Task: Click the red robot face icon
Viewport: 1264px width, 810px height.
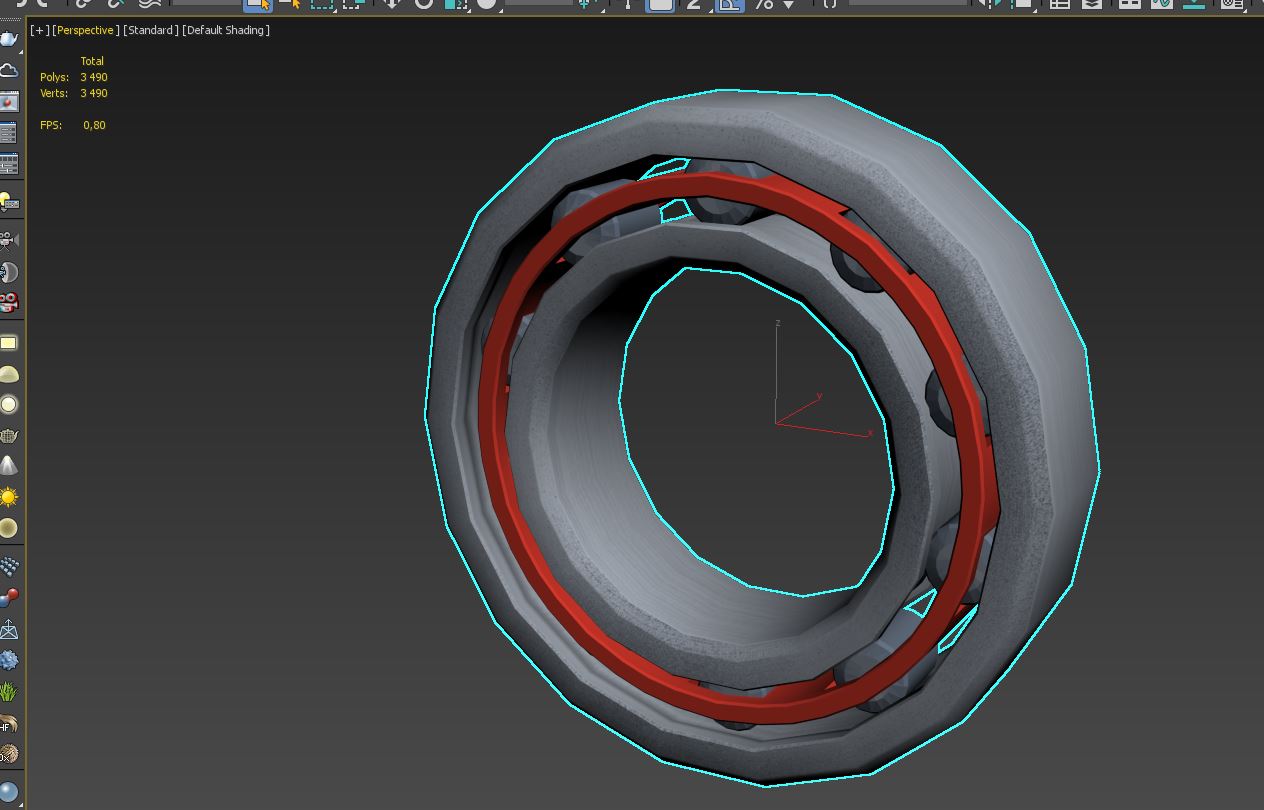Action: (x=9, y=301)
